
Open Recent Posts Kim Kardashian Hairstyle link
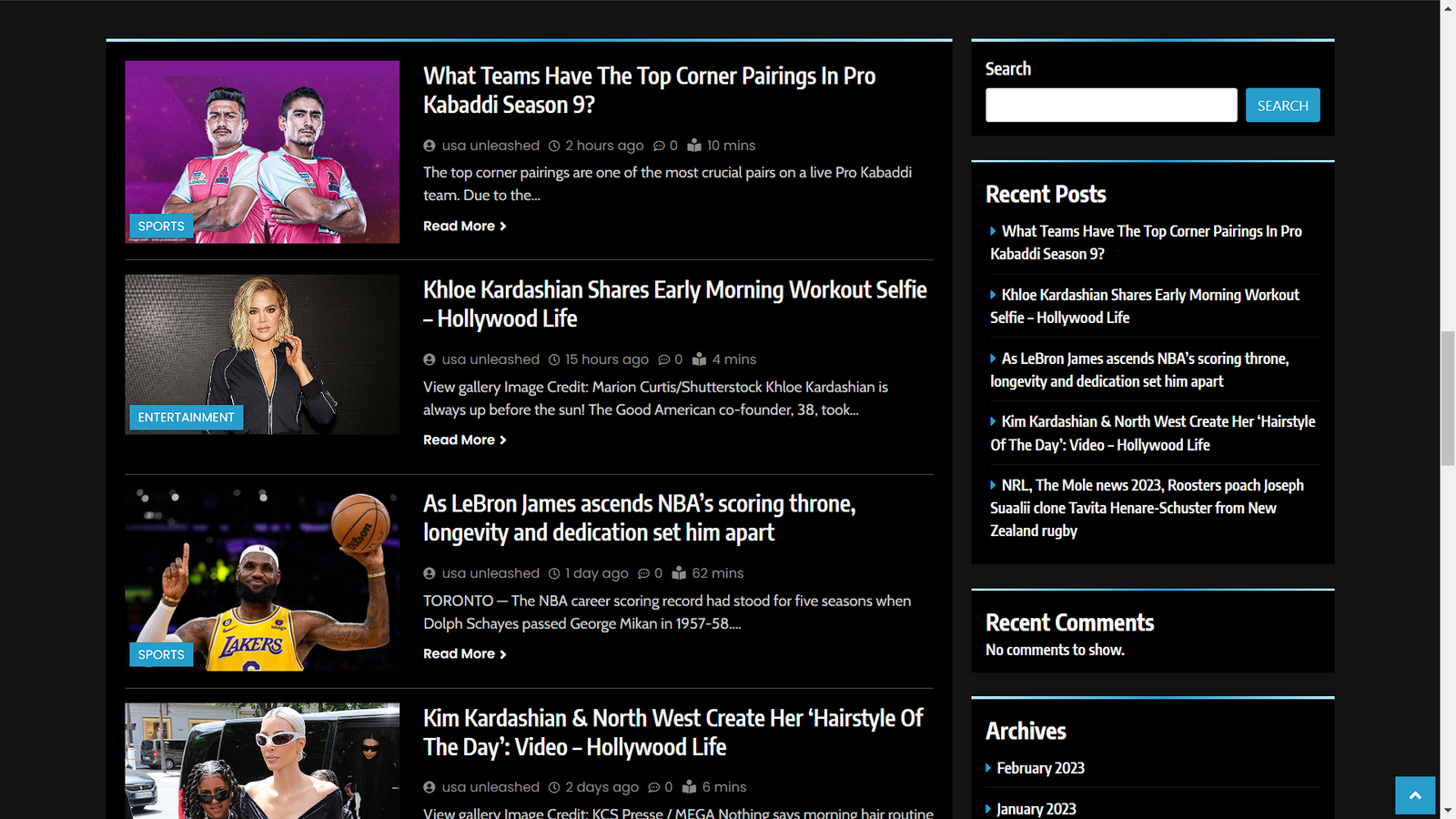click(1153, 433)
